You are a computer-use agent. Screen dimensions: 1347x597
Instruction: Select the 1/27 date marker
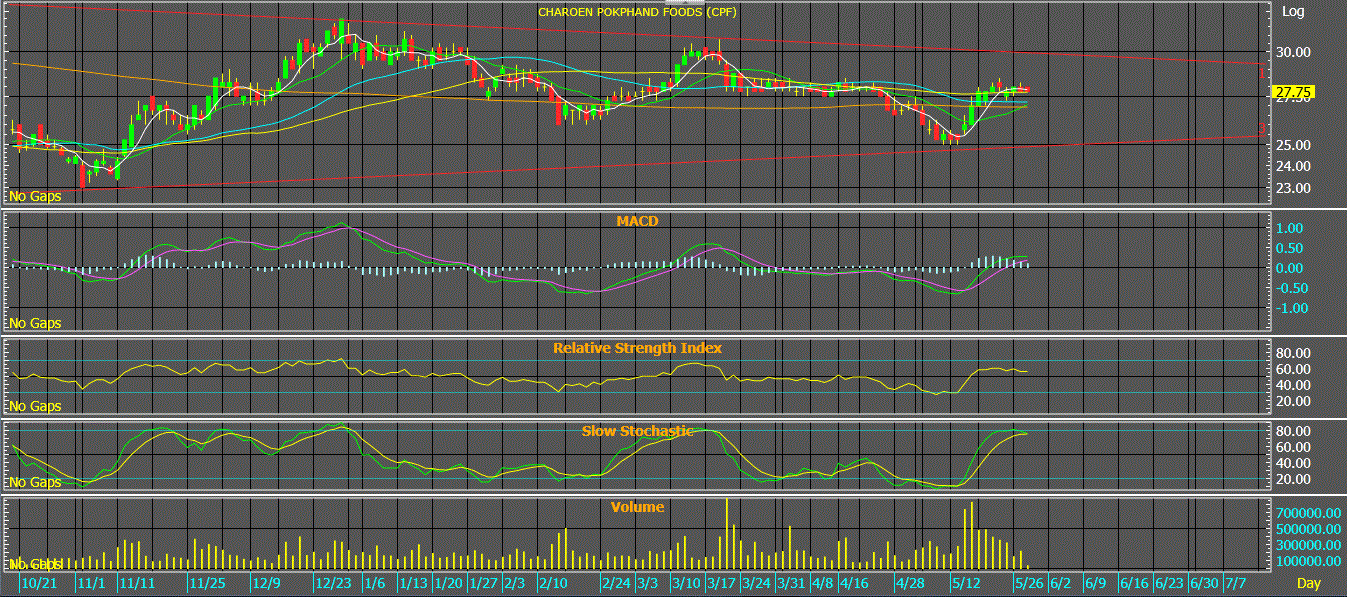(483, 583)
